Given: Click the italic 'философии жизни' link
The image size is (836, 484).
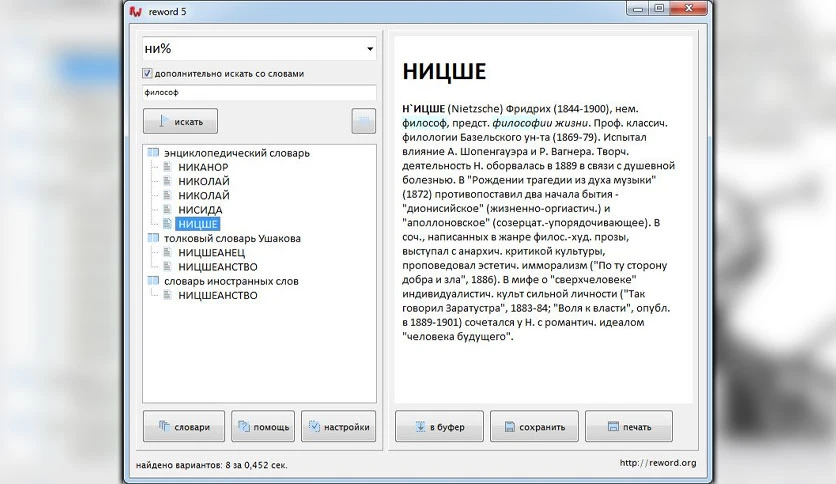Looking at the screenshot, I should point(540,123).
